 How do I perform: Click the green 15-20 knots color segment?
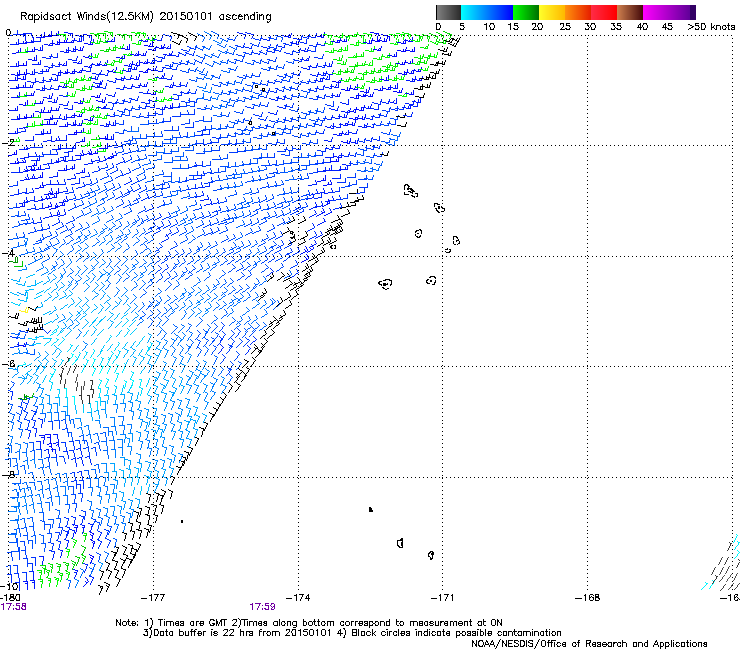tap(526, 12)
